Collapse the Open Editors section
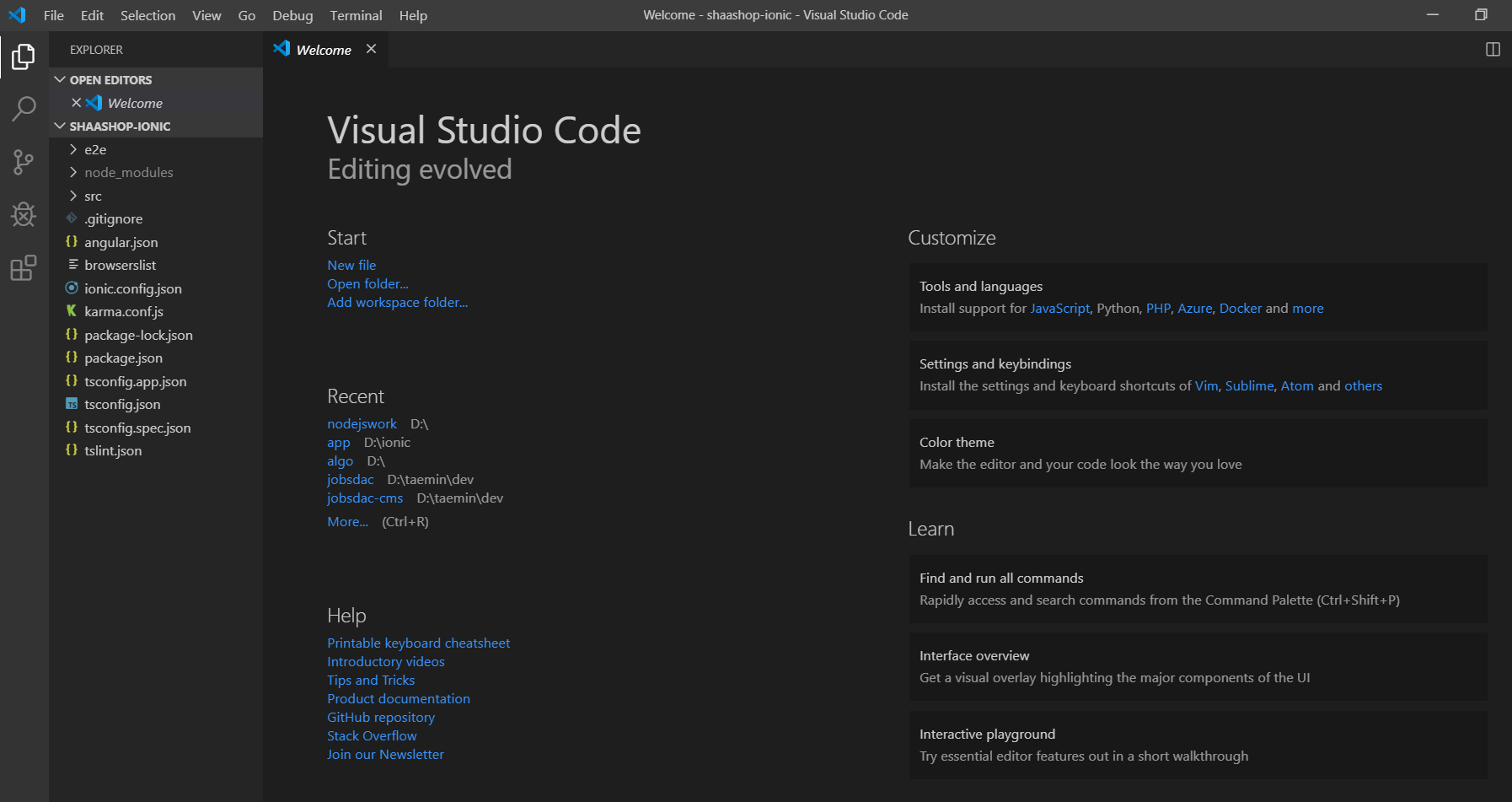Viewport: 1512px width, 802px height. pos(60,79)
